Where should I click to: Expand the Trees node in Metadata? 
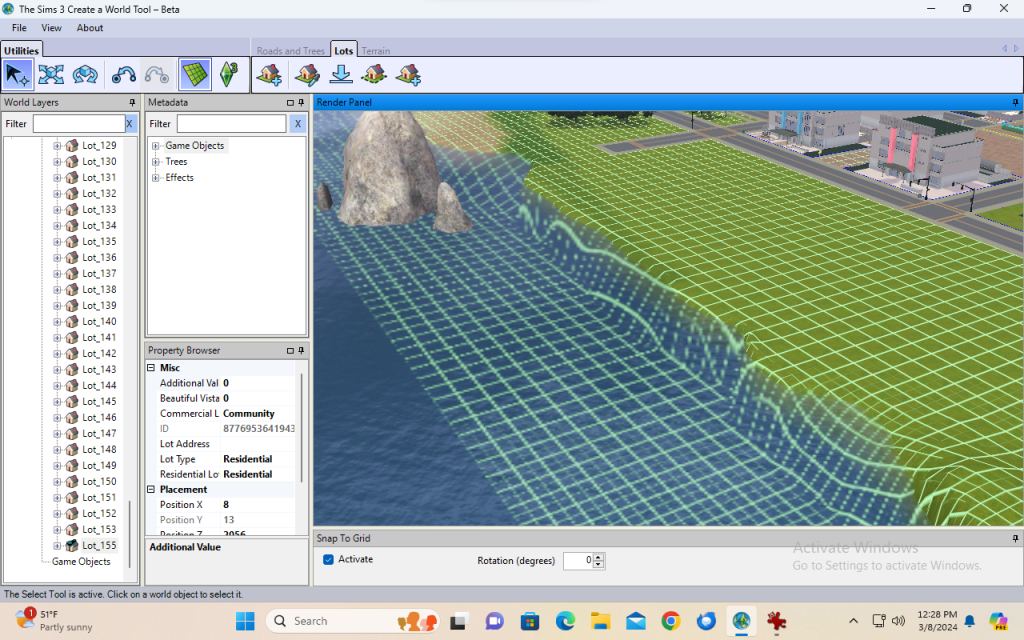point(156,162)
